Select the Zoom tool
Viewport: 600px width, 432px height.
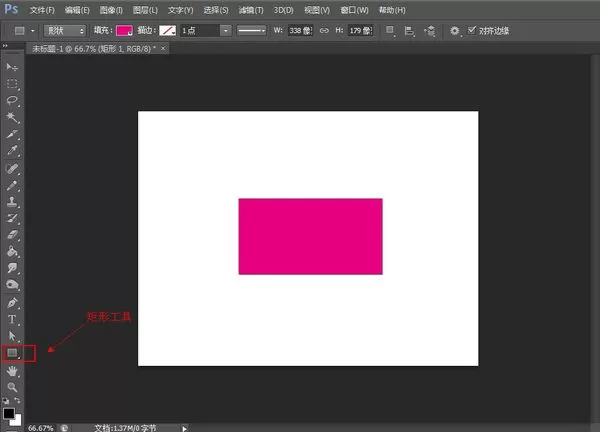click(x=12, y=387)
